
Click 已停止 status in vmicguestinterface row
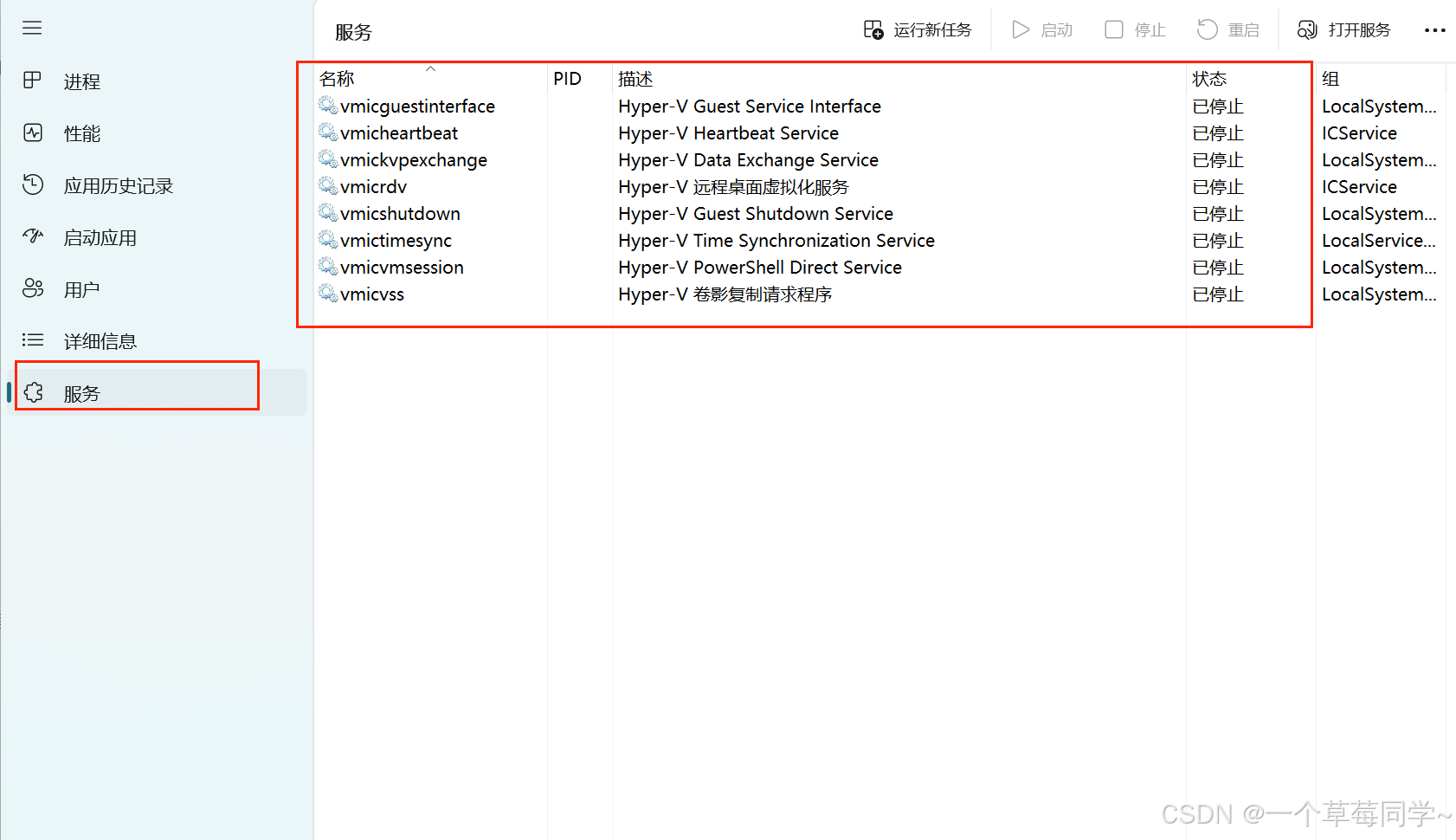[1218, 107]
